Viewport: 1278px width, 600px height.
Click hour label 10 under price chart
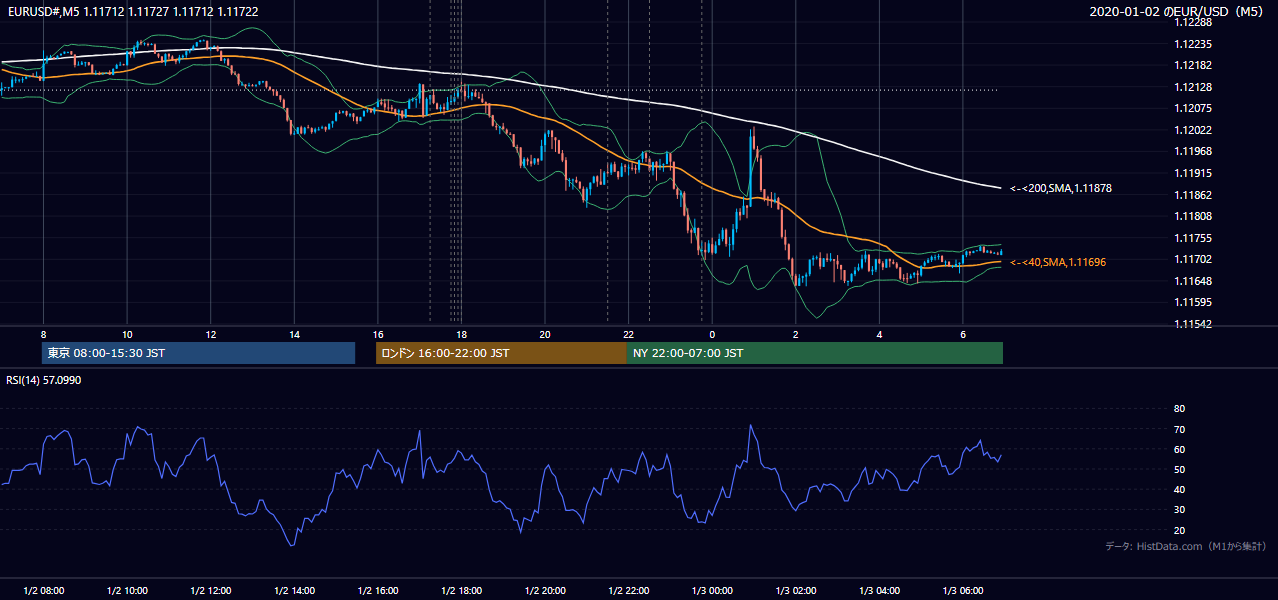coord(127,334)
